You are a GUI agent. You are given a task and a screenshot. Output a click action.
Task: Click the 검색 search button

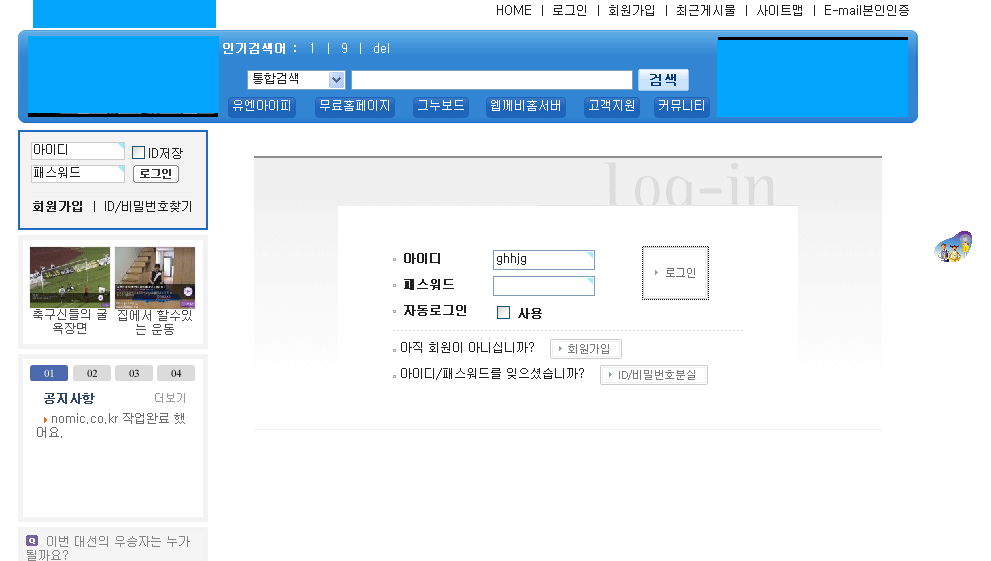663,80
